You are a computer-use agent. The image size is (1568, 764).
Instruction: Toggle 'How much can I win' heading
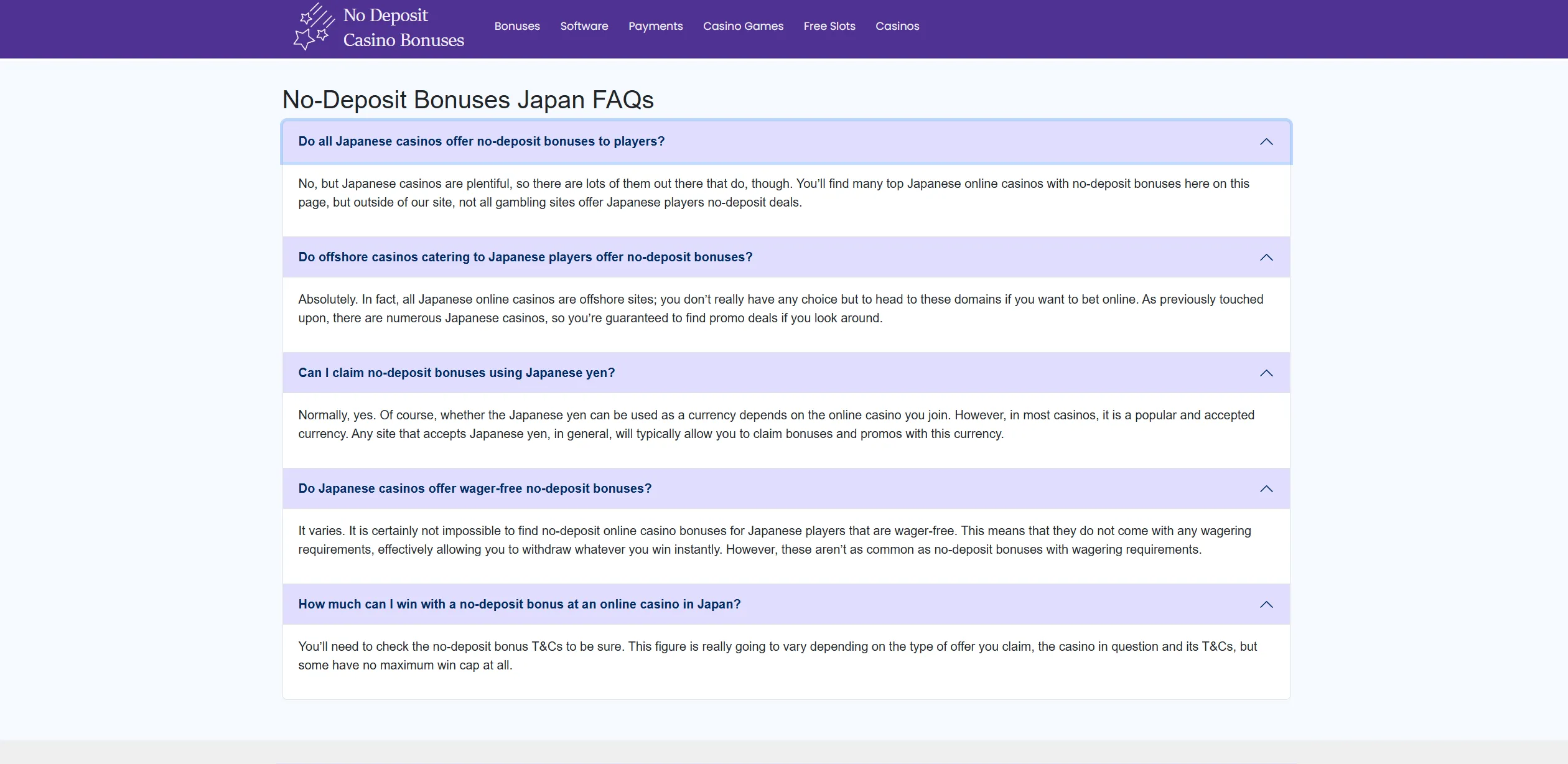[786, 604]
